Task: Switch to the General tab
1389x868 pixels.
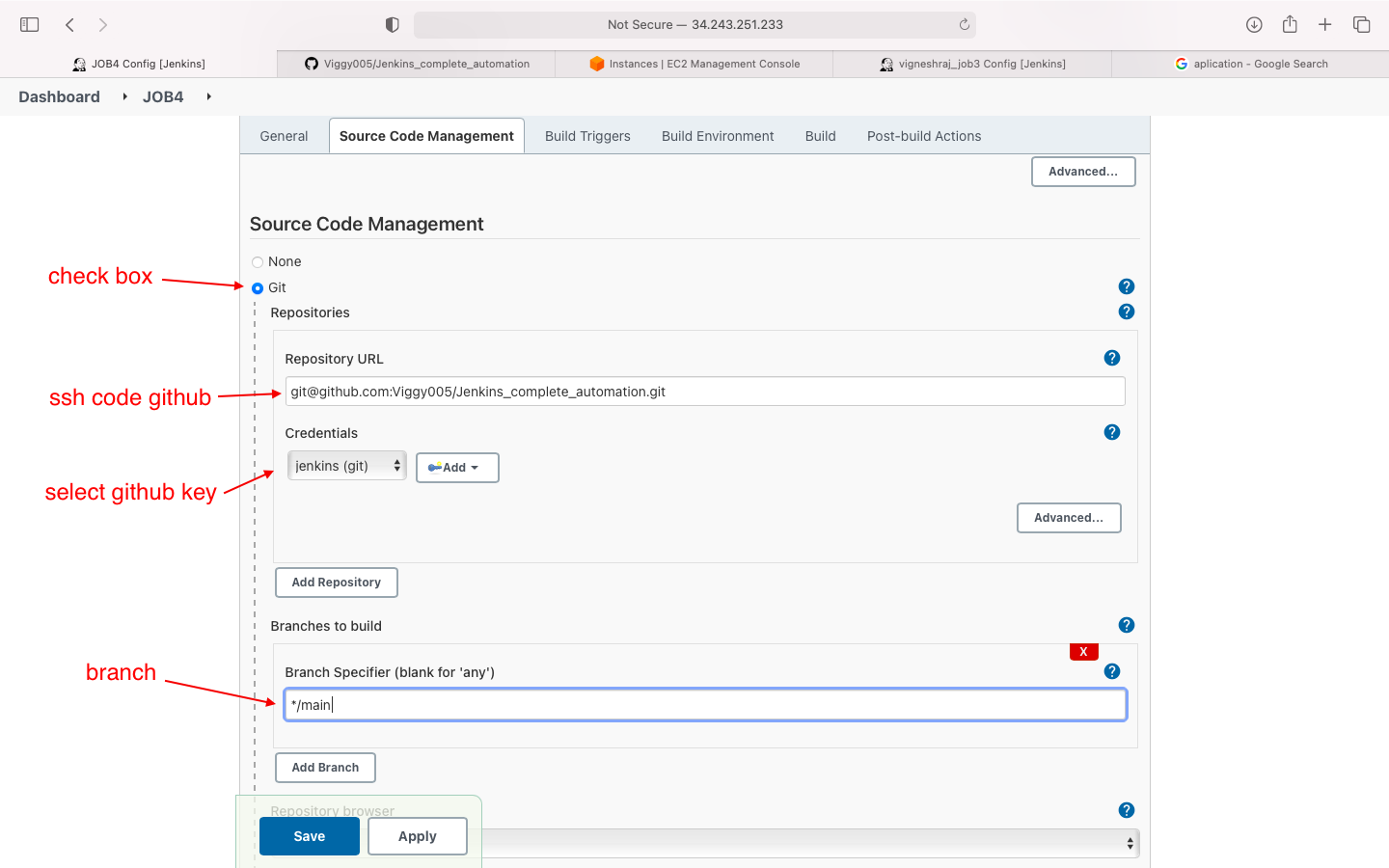Action: pyautogui.click(x=284, y=136)
